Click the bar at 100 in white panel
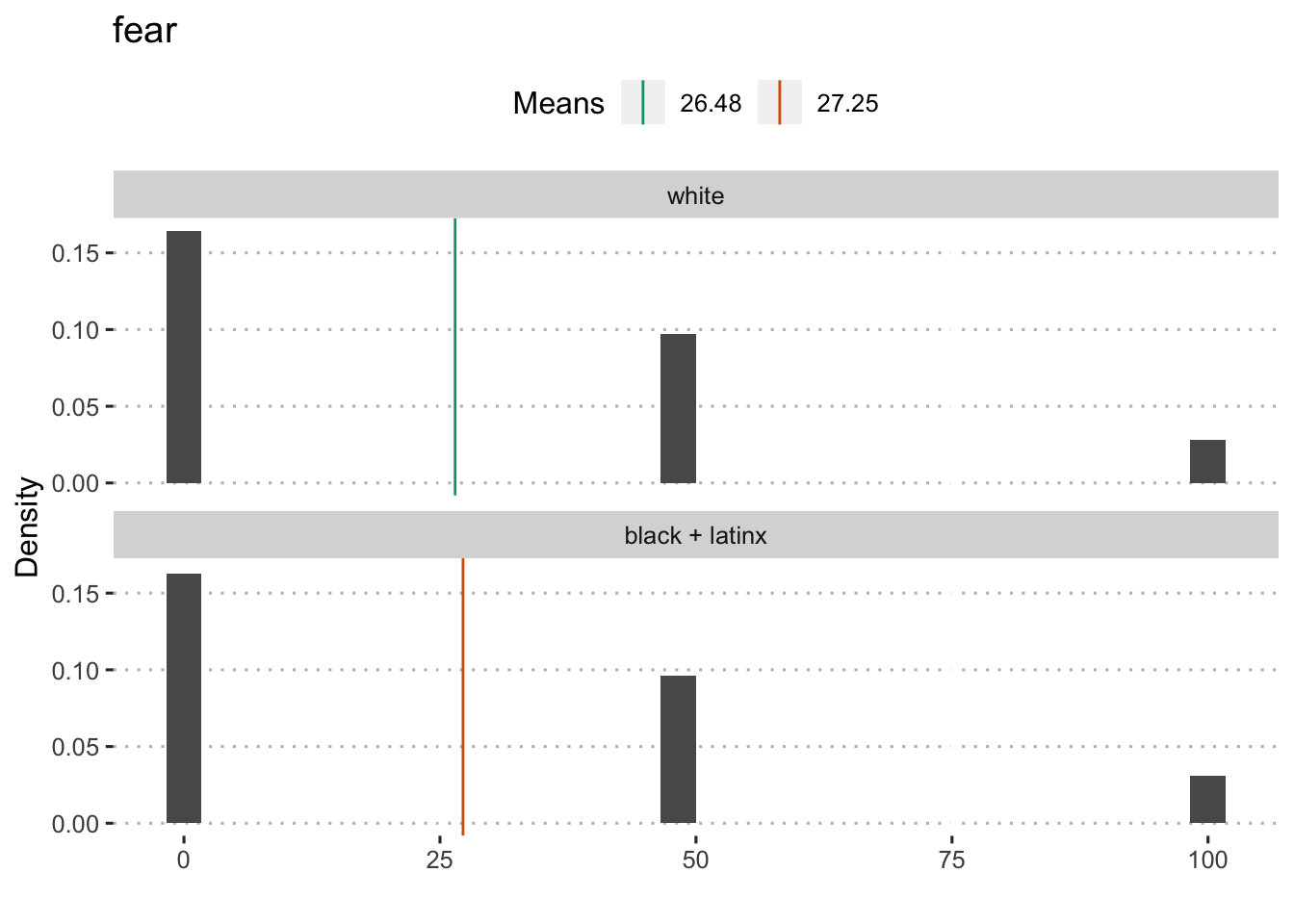 (1207, 461)
